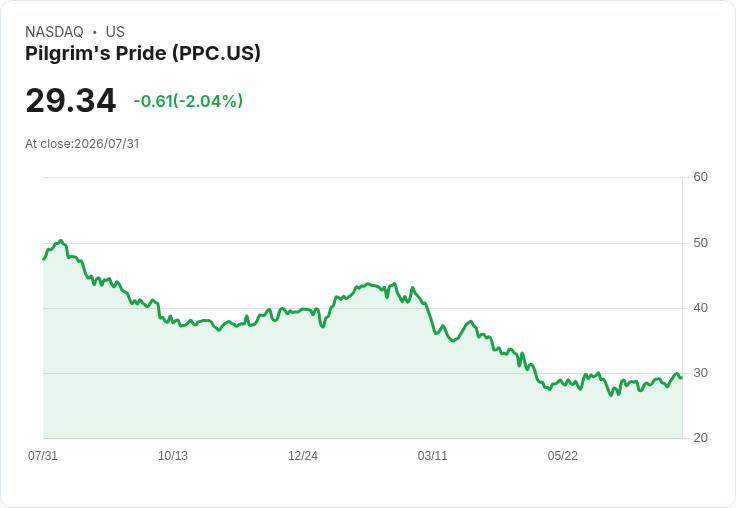Select the 29.34 current price
This screenshot has width=736, height=508.
70,100
